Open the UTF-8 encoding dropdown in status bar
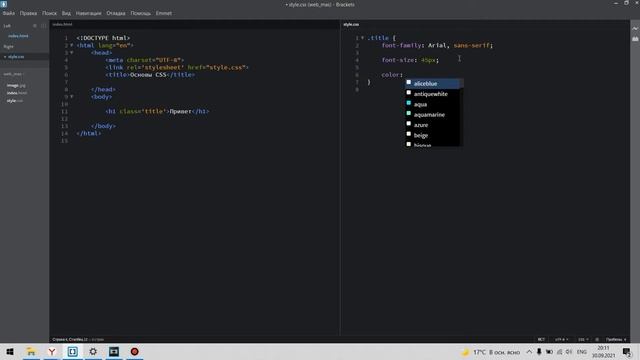640x360 pixels. coord(561,339)
